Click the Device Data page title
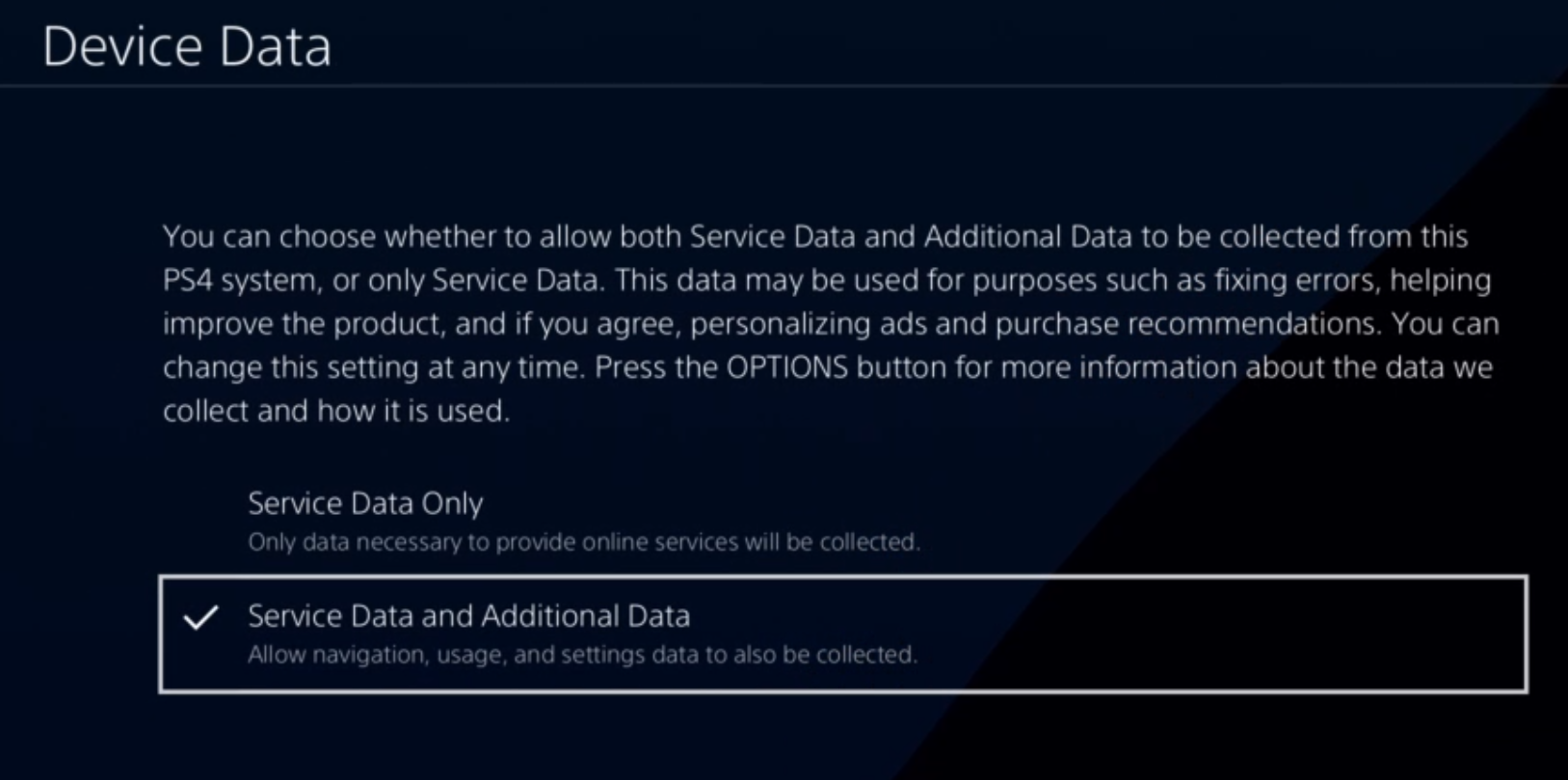1568x780 pixels. (187, 46)
